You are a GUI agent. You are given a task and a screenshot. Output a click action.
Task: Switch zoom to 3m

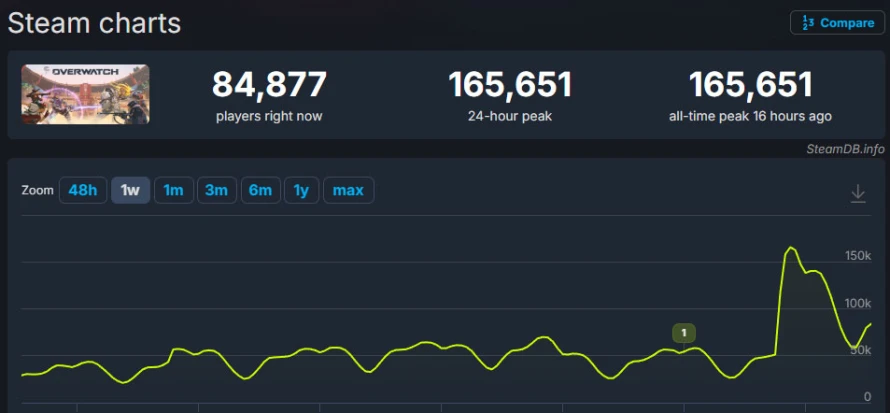(217, 190)
